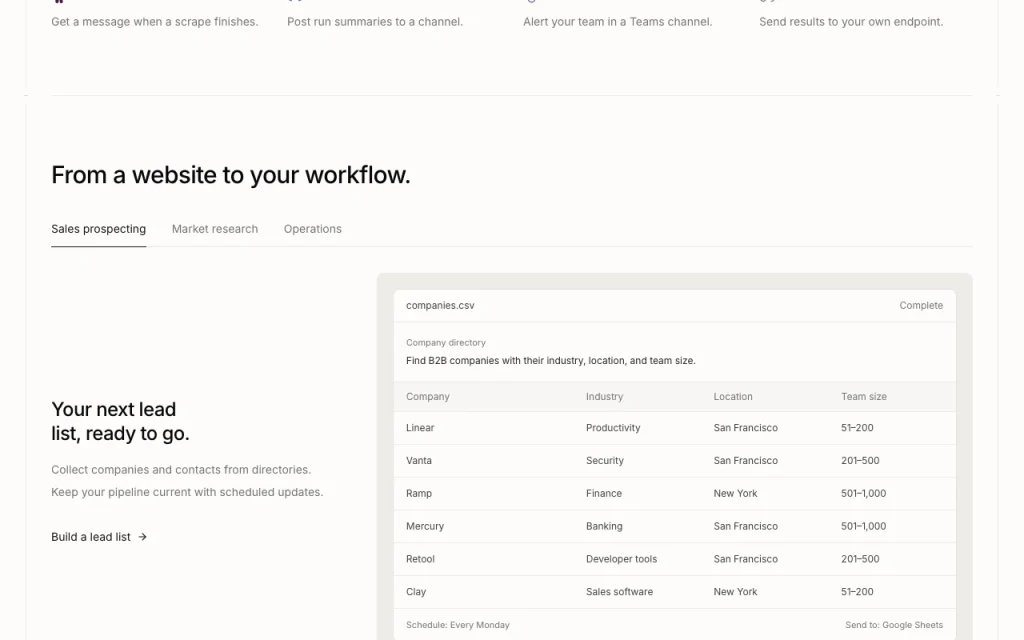
Task: Click the Sales software industry cell
Action: pyautogui.click(x=620, y=592)
